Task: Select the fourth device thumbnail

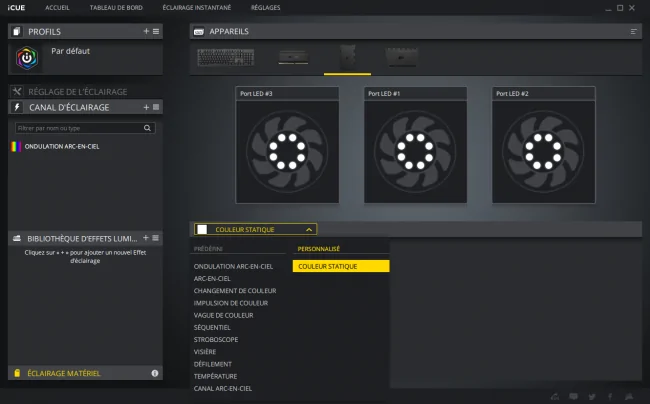Action: click(402, 57)
